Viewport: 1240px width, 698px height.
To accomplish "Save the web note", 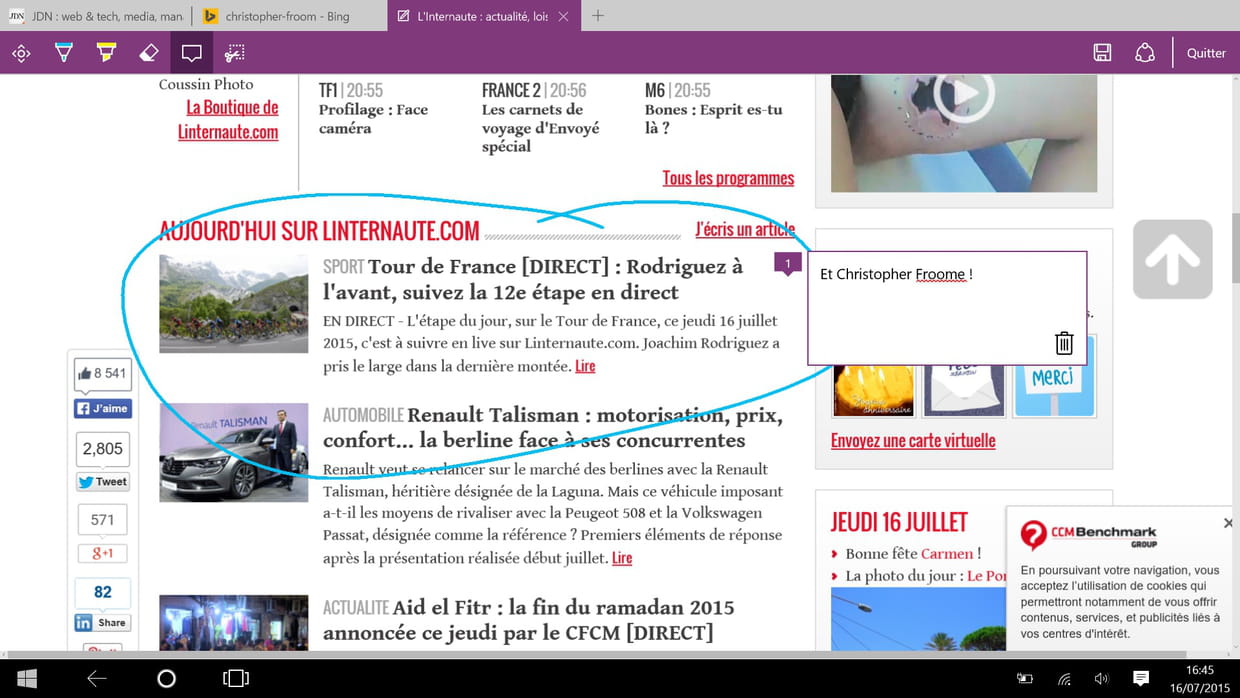I will [x=1102, y=53].
